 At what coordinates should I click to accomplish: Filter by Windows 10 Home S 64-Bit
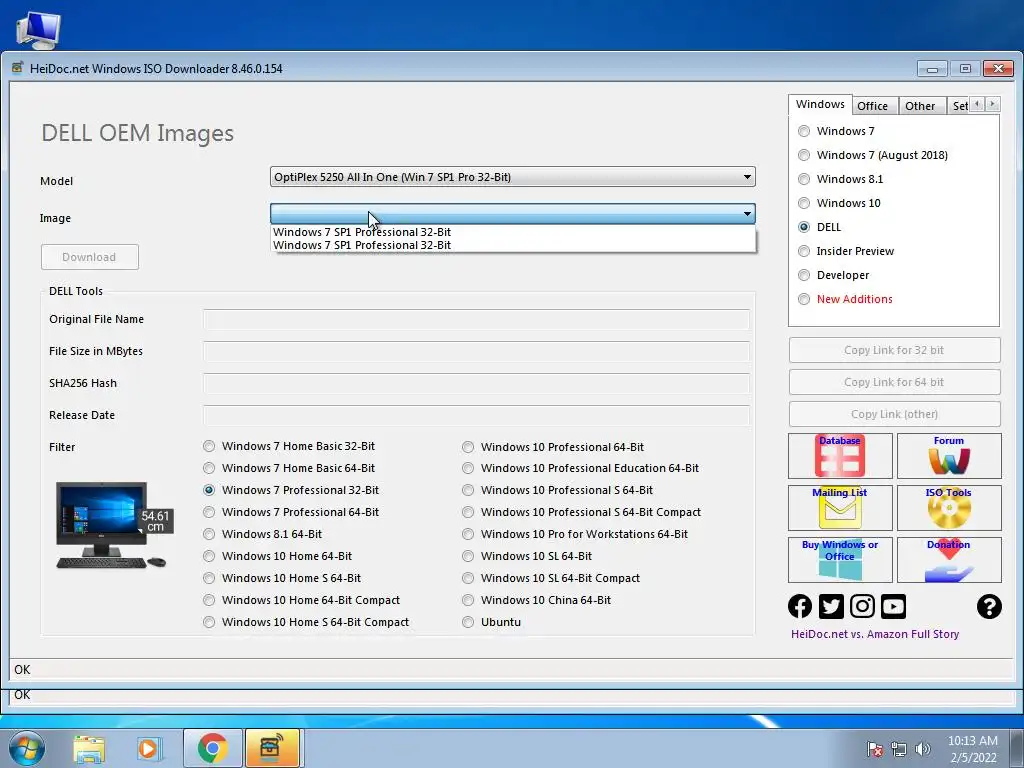[x=282, y=579]
